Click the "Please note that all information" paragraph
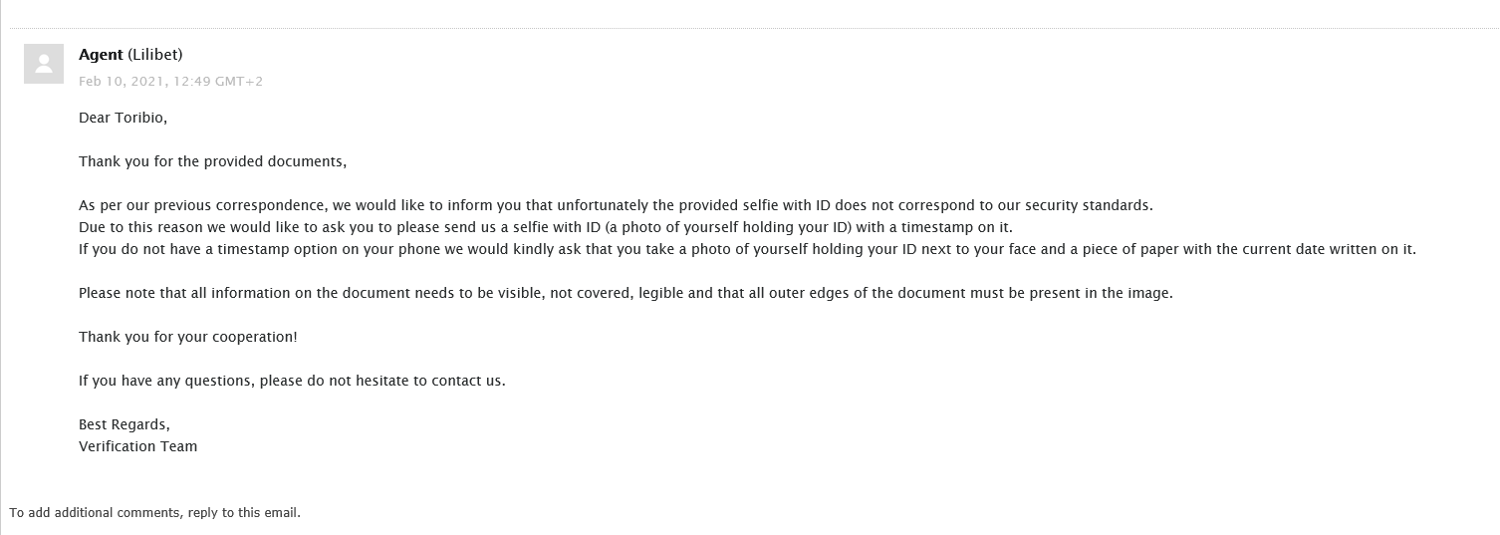Screen dimensions: 1500x535 [625, 294]
